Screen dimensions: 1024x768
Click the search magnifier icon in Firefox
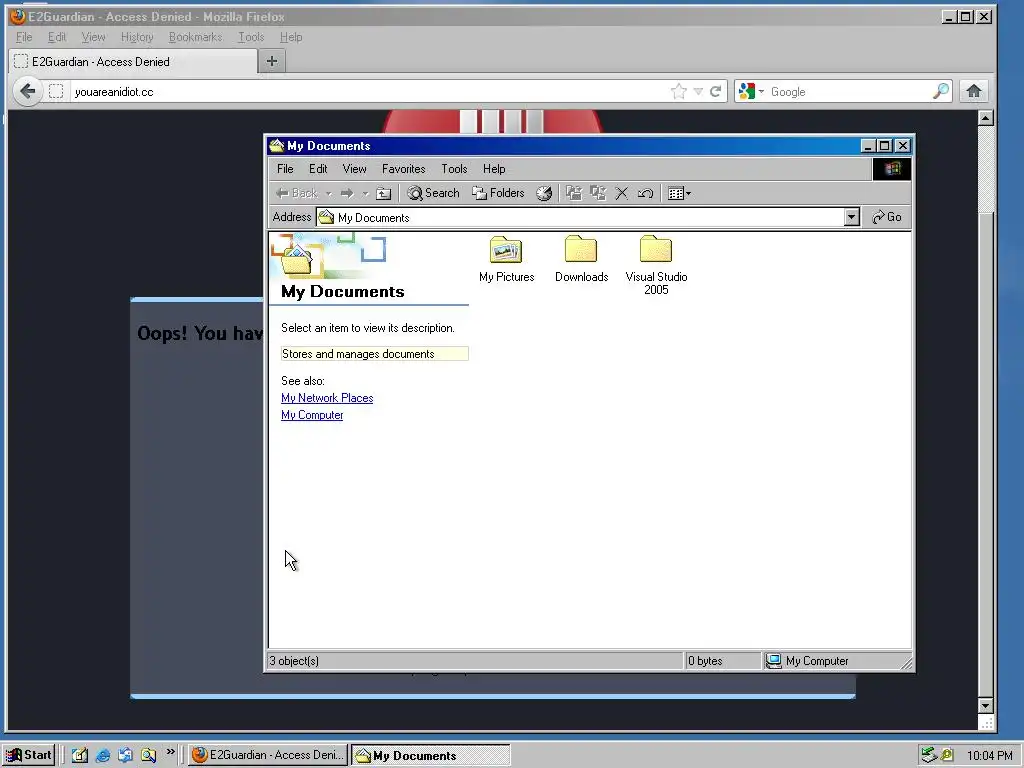[x=940, y=91]
